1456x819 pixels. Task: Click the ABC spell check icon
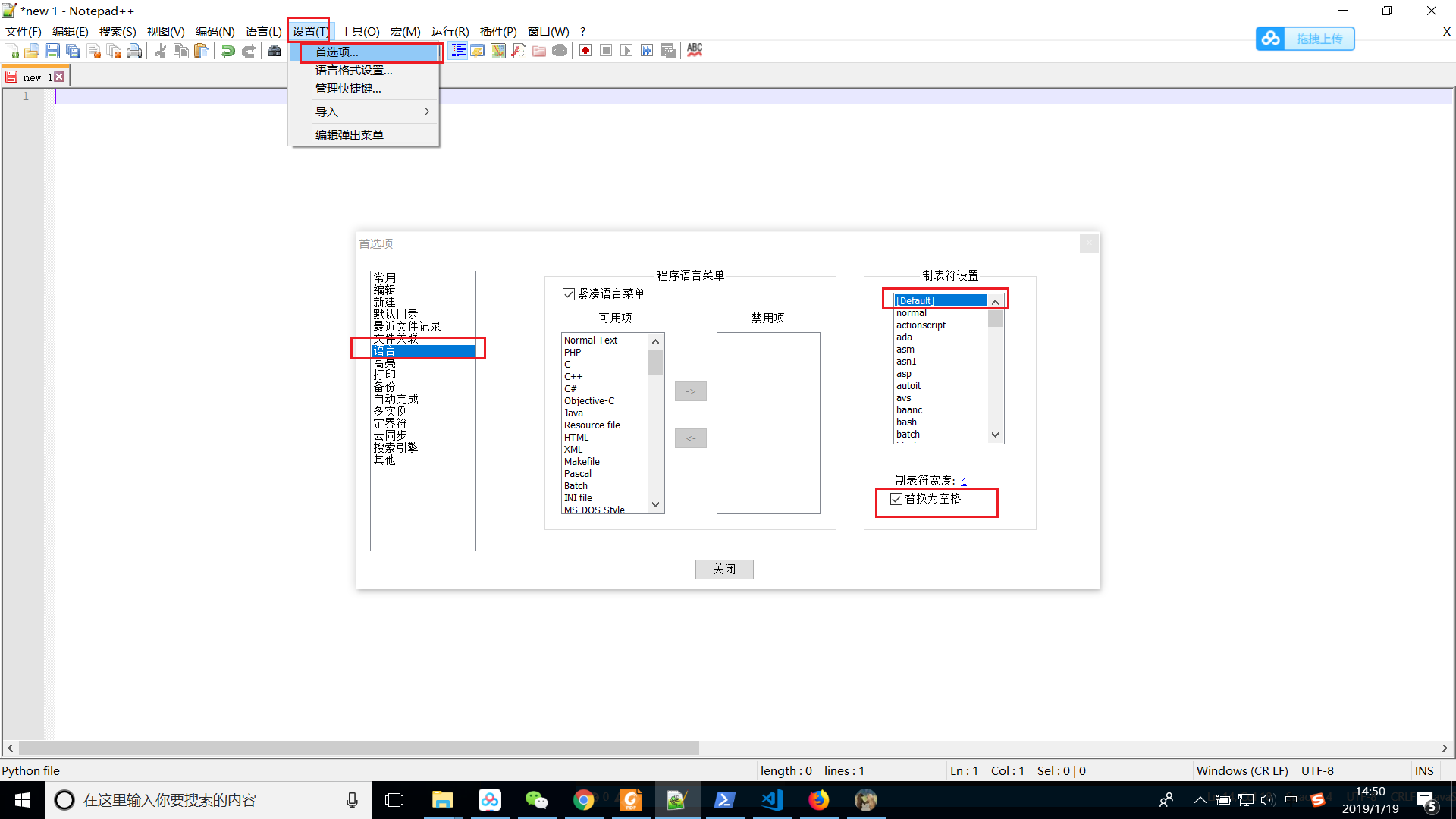(695, 51)
